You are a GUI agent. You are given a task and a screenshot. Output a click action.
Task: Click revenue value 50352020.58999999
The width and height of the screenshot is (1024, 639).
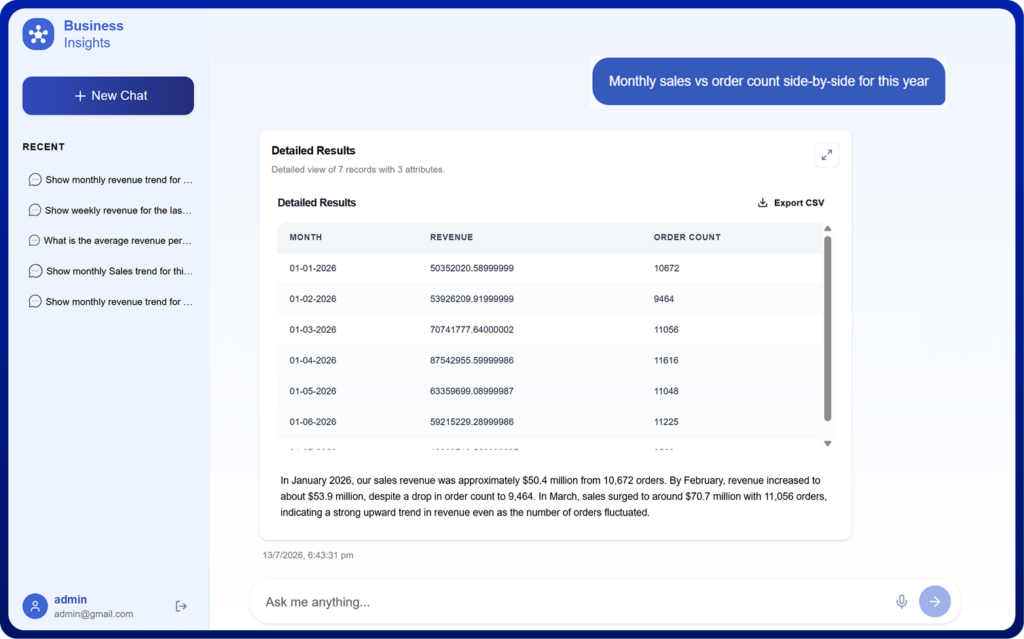pyautogui.click(x=472, y=268)
